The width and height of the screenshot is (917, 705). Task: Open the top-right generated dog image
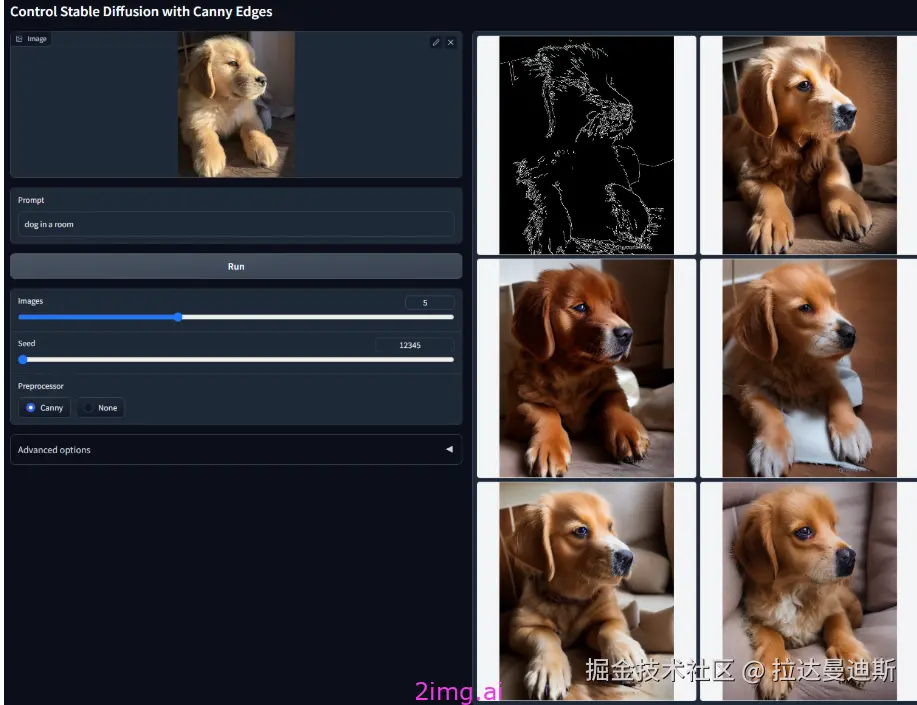click(809, 145)
